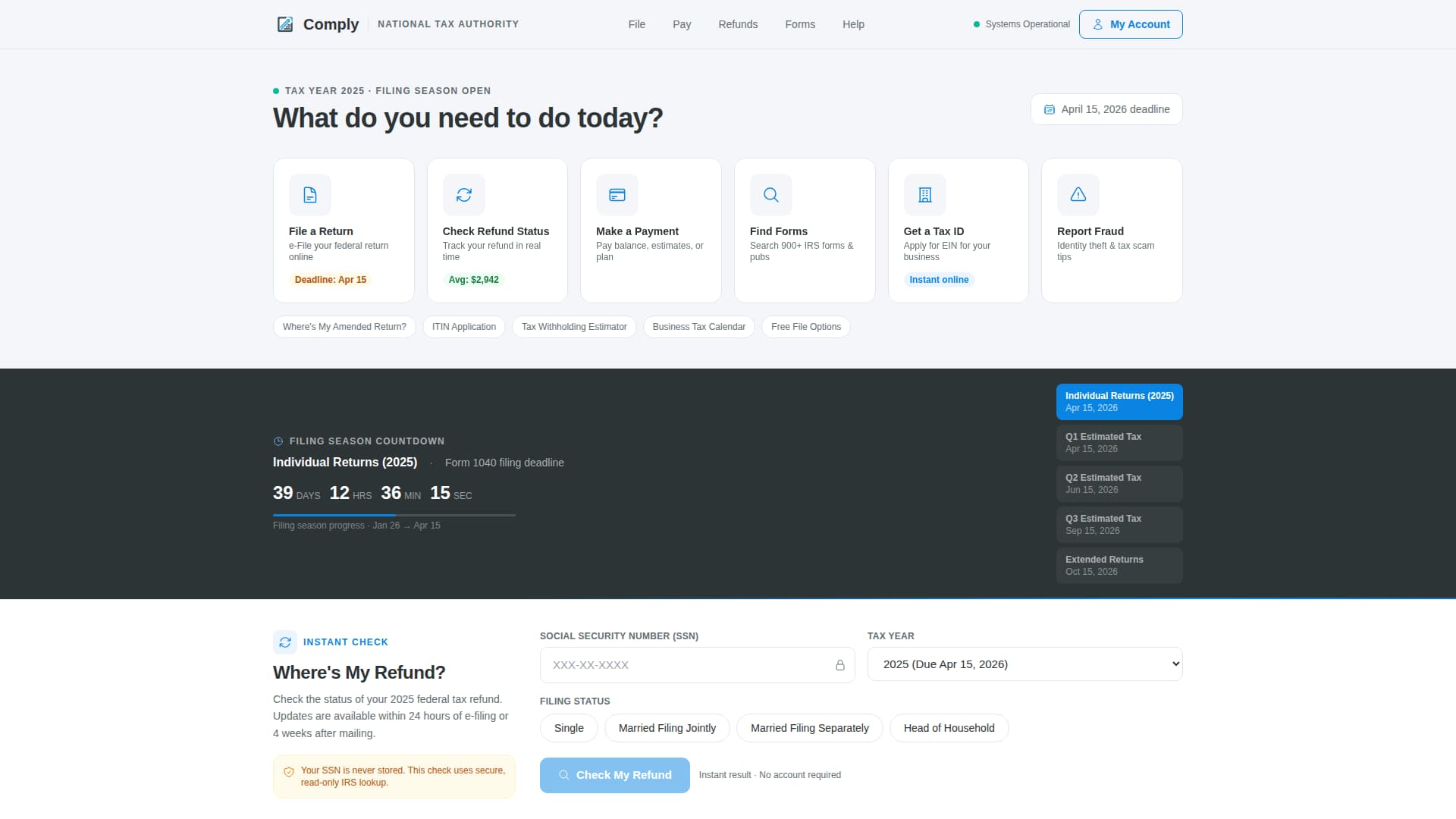Click the Comply logo icon
Image resolution: width=1456 pixels, height=819 pixels.
click(285, 24)
